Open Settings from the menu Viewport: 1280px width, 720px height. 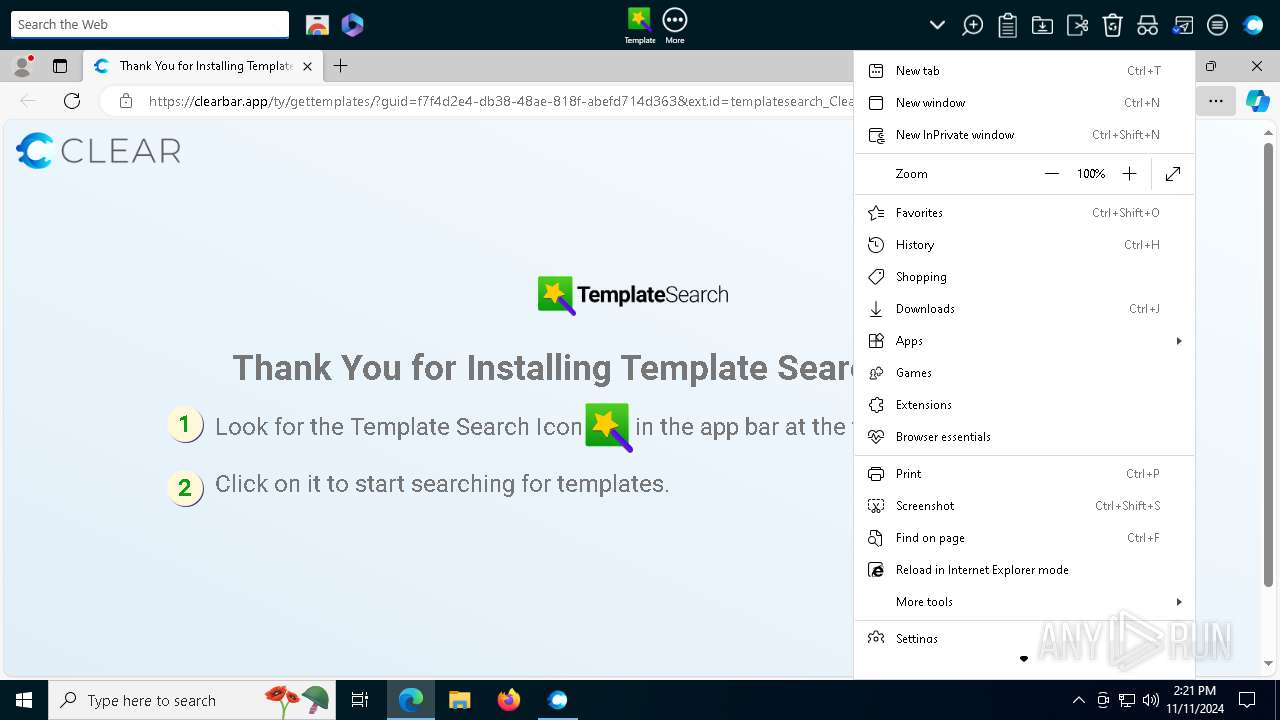pos(1024,638)
